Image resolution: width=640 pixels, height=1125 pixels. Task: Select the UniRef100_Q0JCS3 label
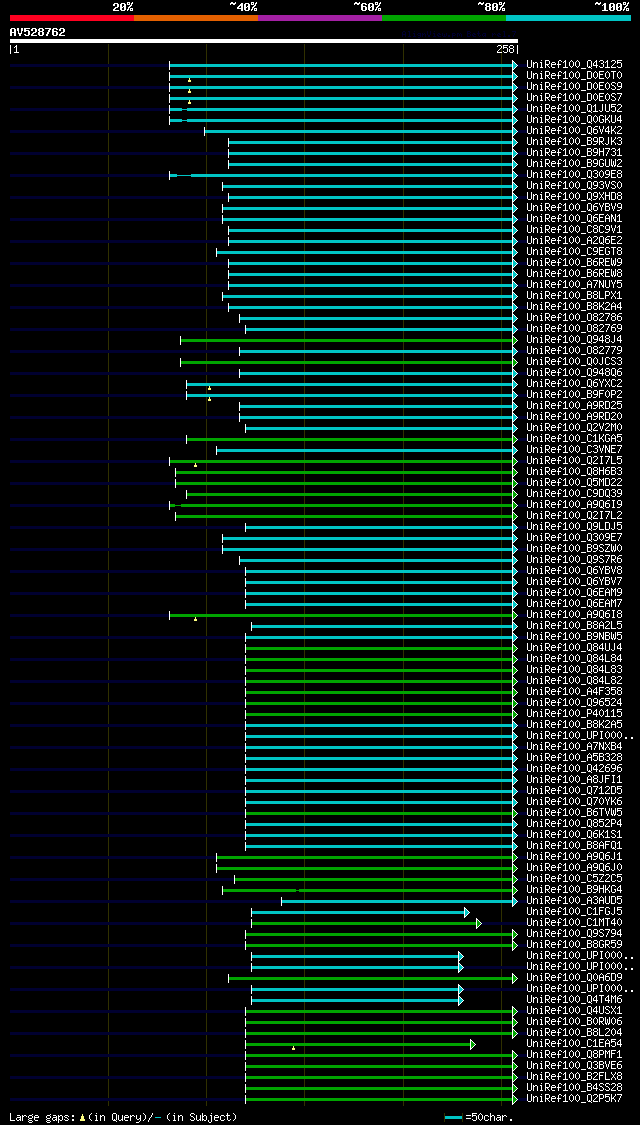(574, 362)
